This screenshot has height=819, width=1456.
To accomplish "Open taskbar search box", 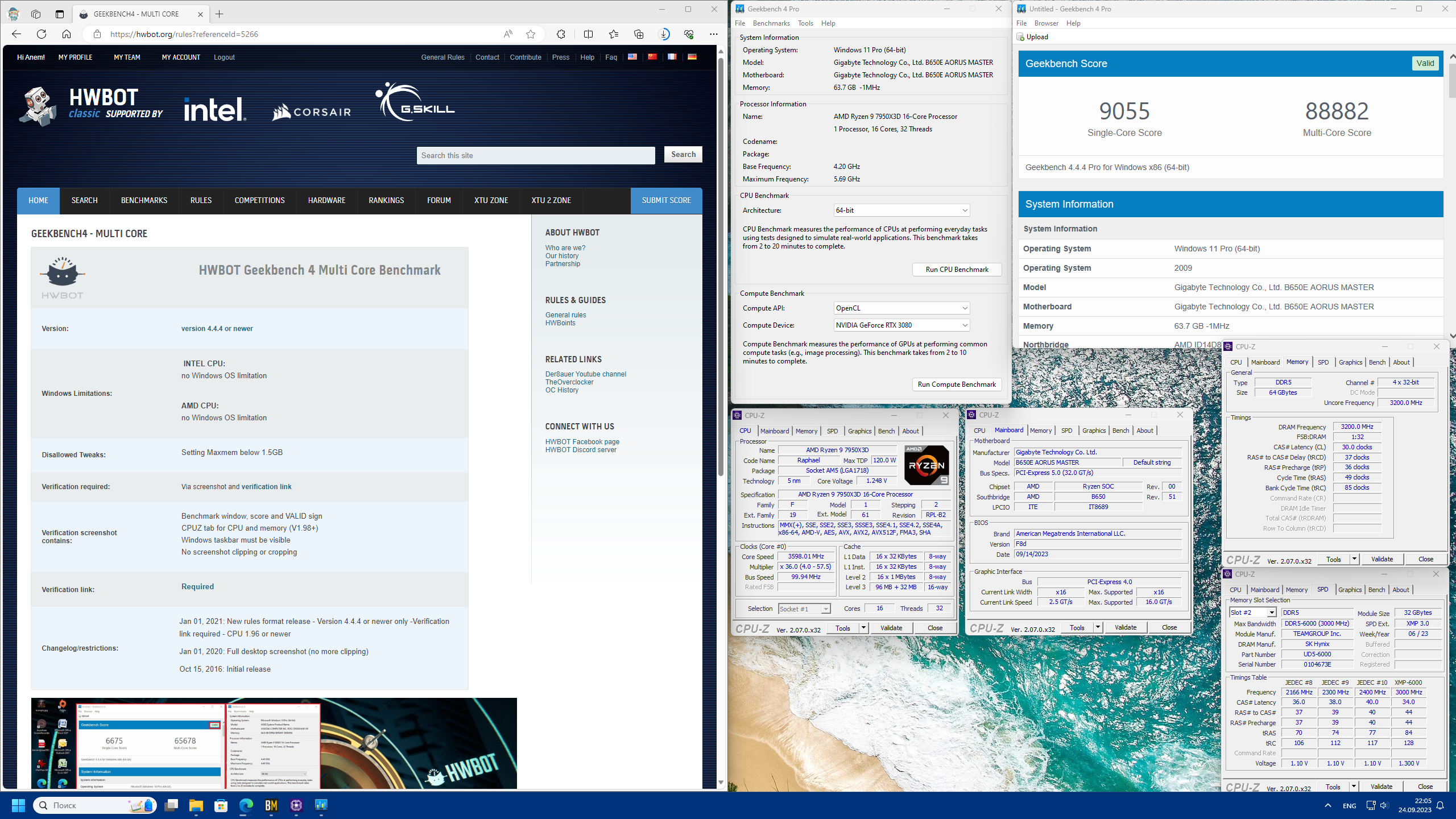I will coord(95,805).
